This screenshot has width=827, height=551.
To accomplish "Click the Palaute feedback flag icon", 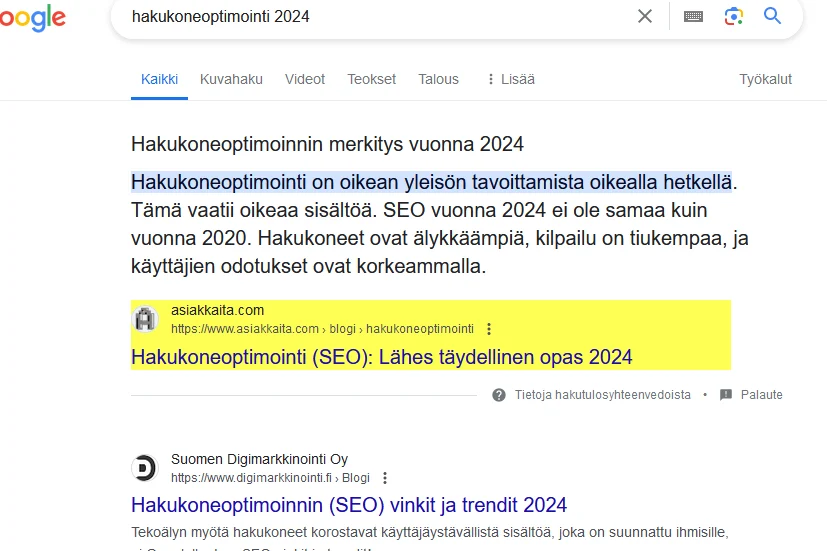I will (726, 395).
